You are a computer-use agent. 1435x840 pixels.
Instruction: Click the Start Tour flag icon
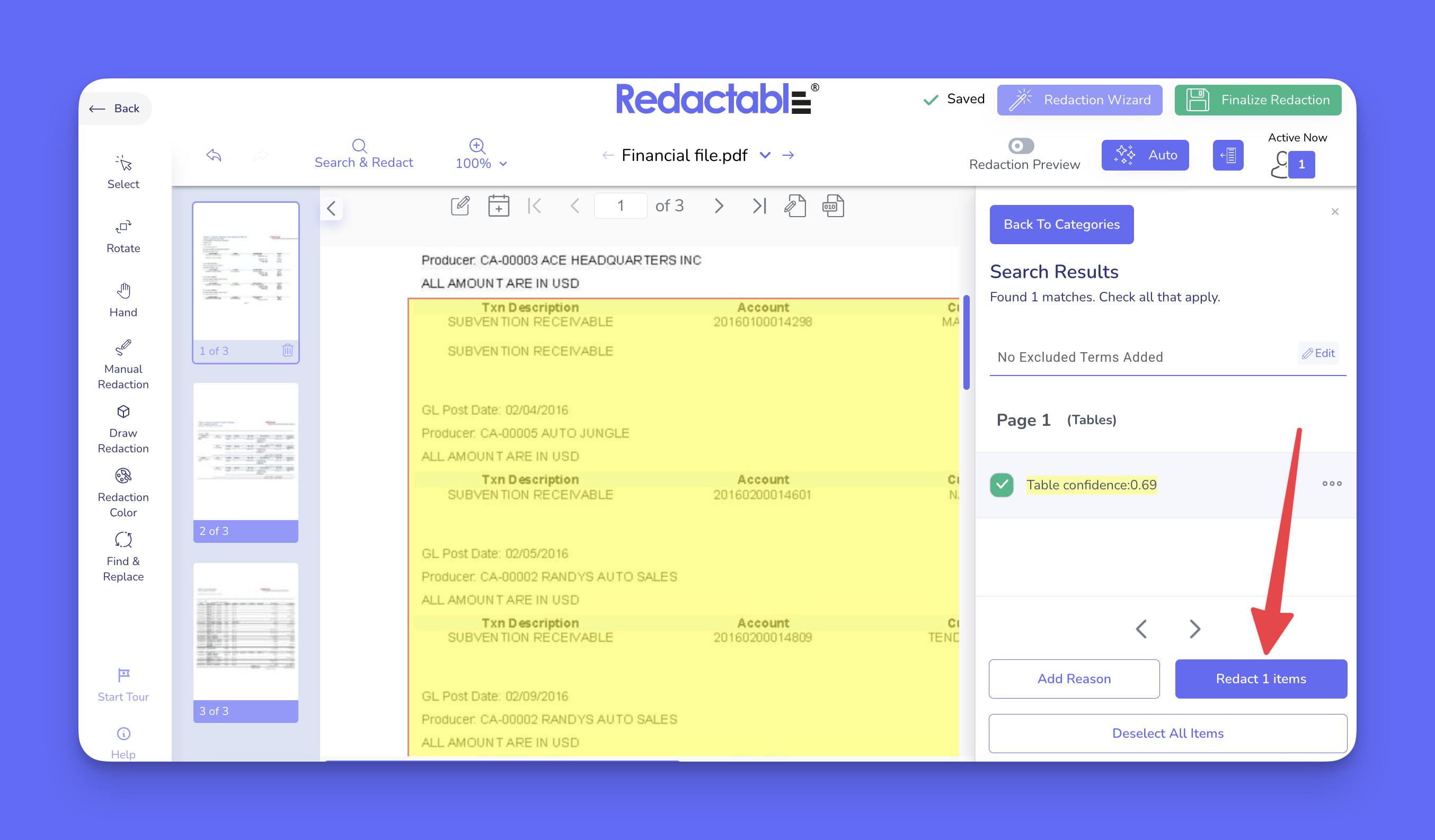pyautogui.click(x=123, y=675)
